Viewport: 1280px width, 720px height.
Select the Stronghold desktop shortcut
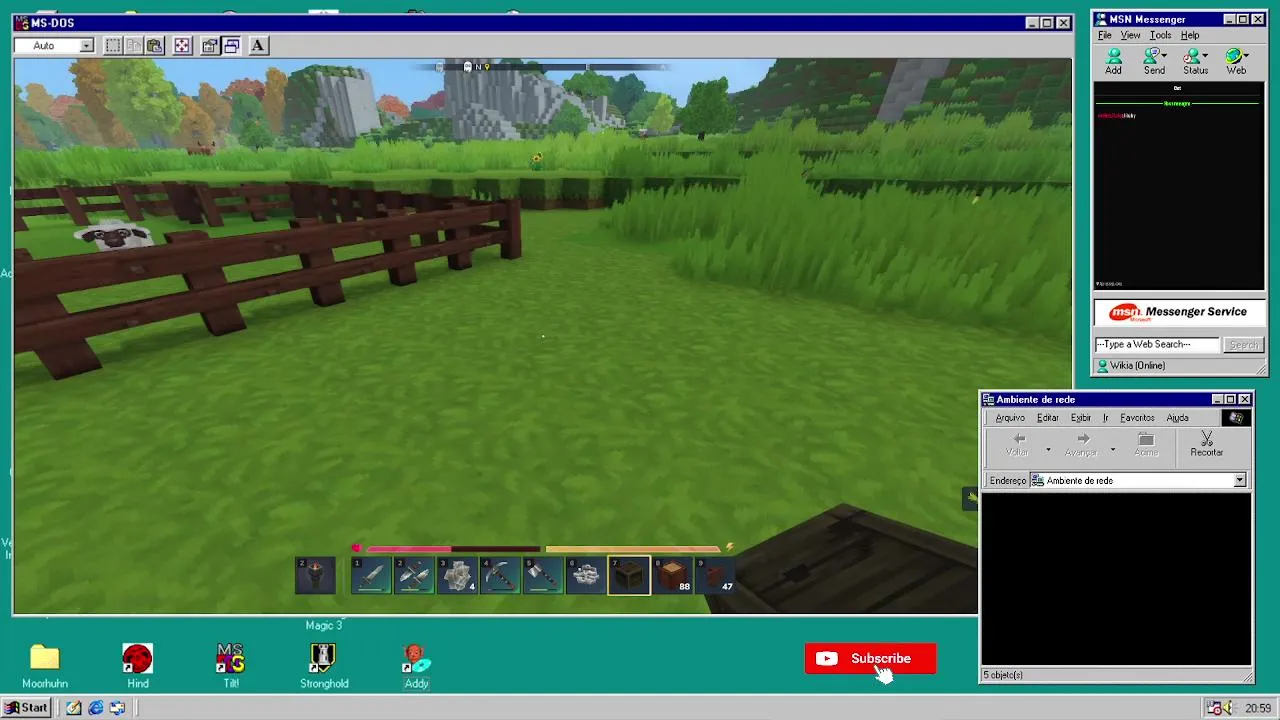tap(324, 666)
